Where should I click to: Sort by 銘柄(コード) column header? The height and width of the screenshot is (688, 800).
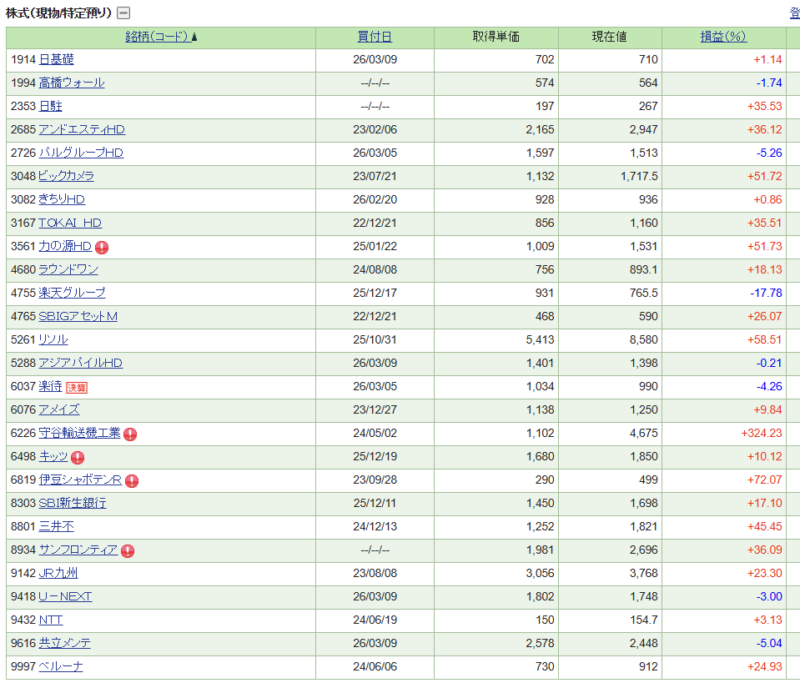tap(161, 37)
